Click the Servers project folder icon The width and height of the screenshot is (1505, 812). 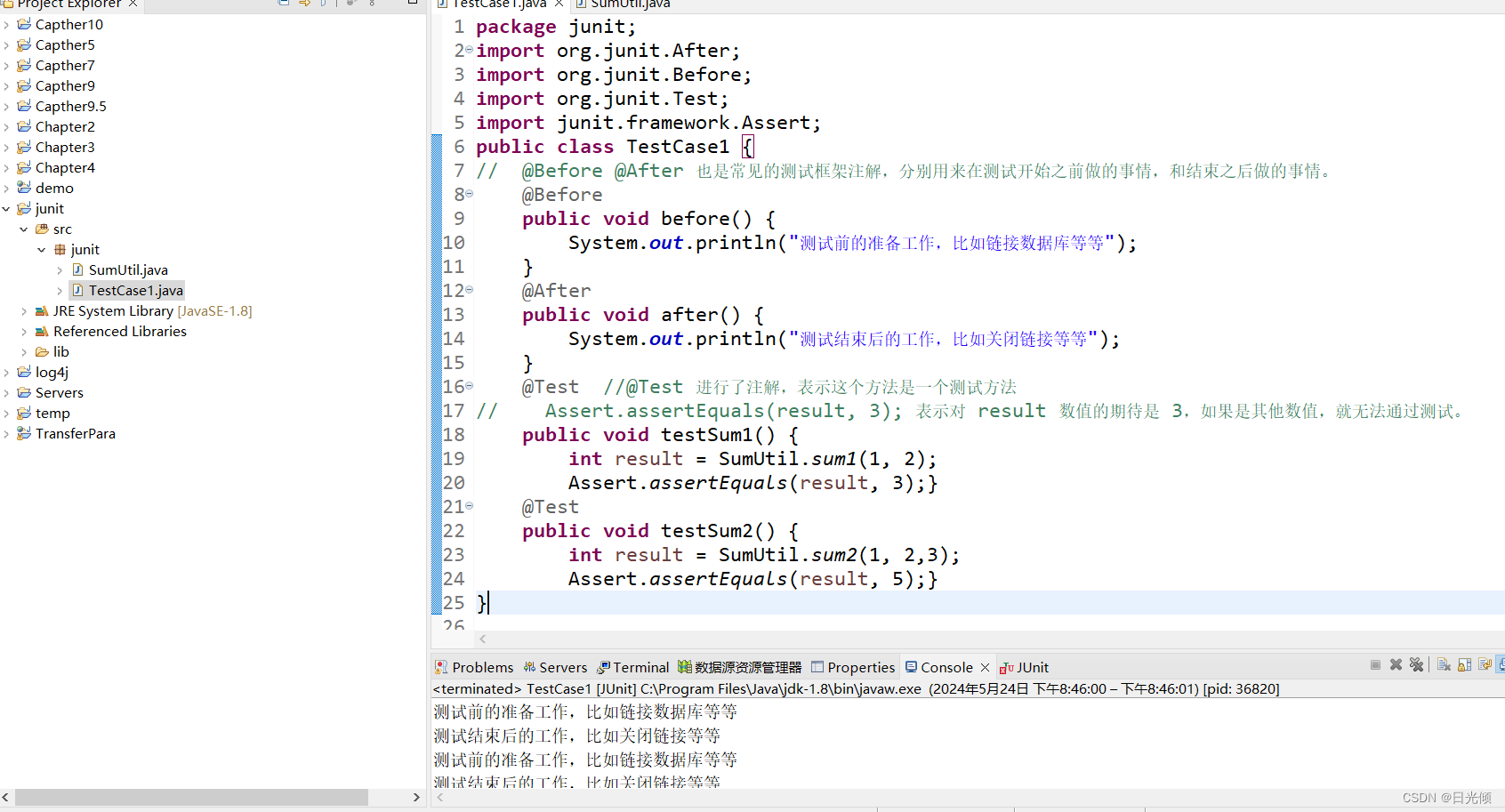(24, 393)
